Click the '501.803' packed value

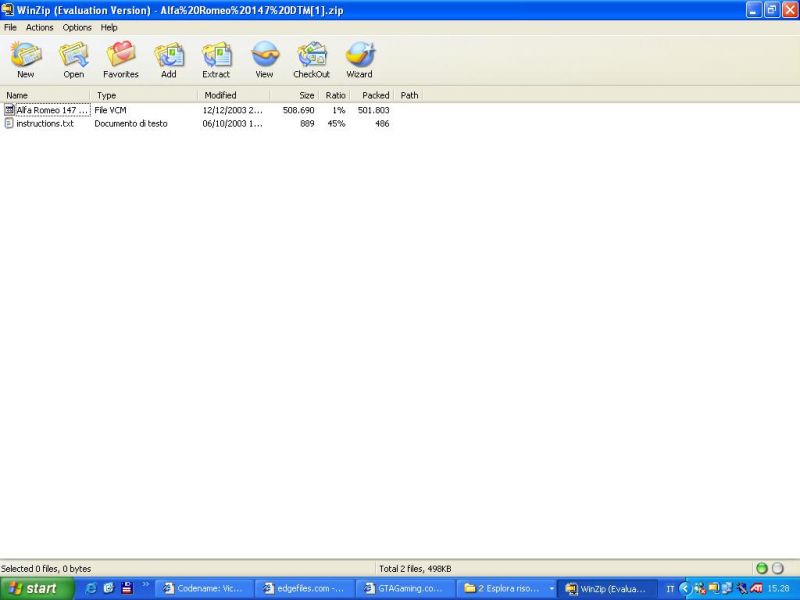click(x=373, y=110)
